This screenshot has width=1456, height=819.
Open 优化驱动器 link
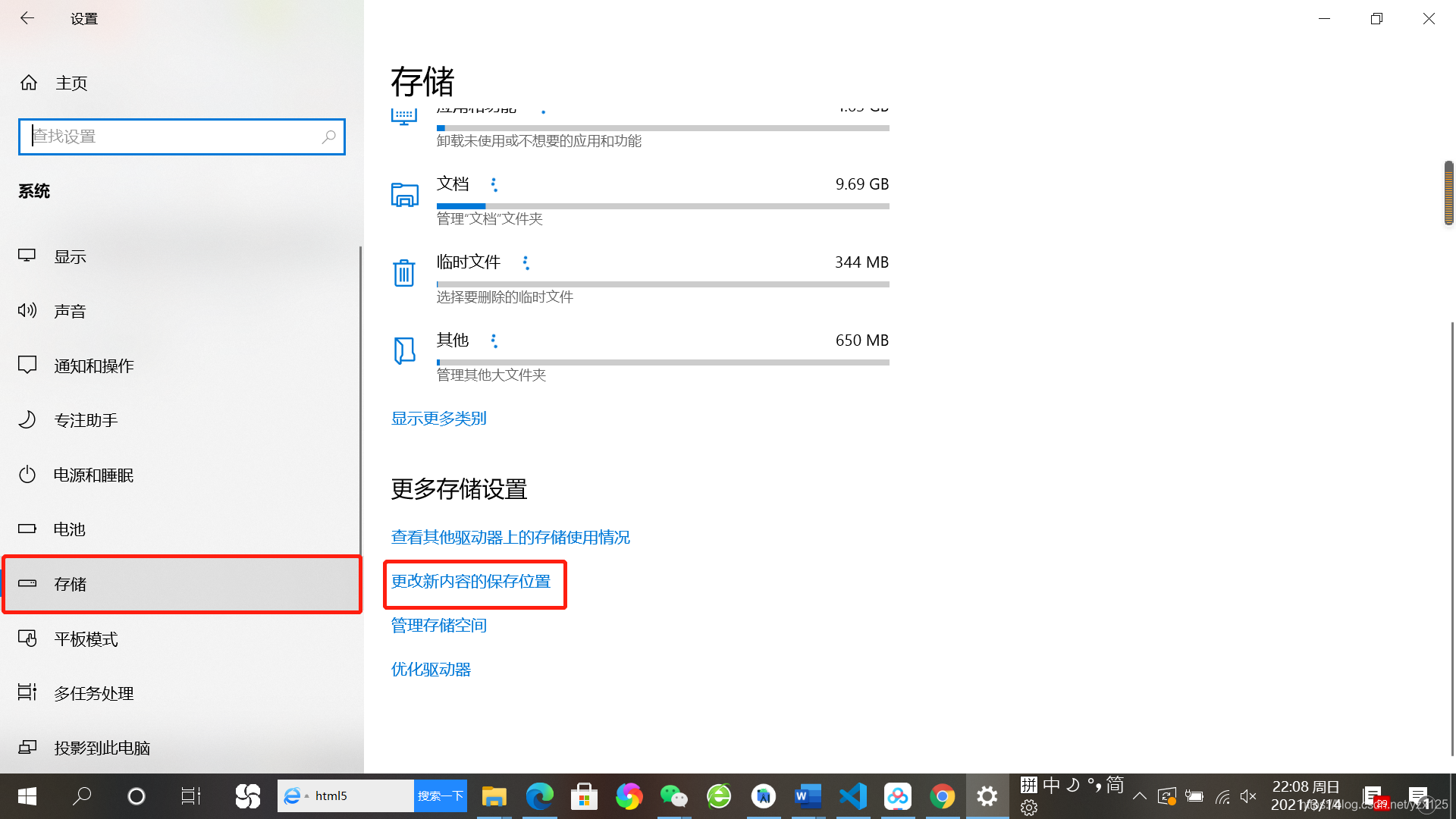431,670
